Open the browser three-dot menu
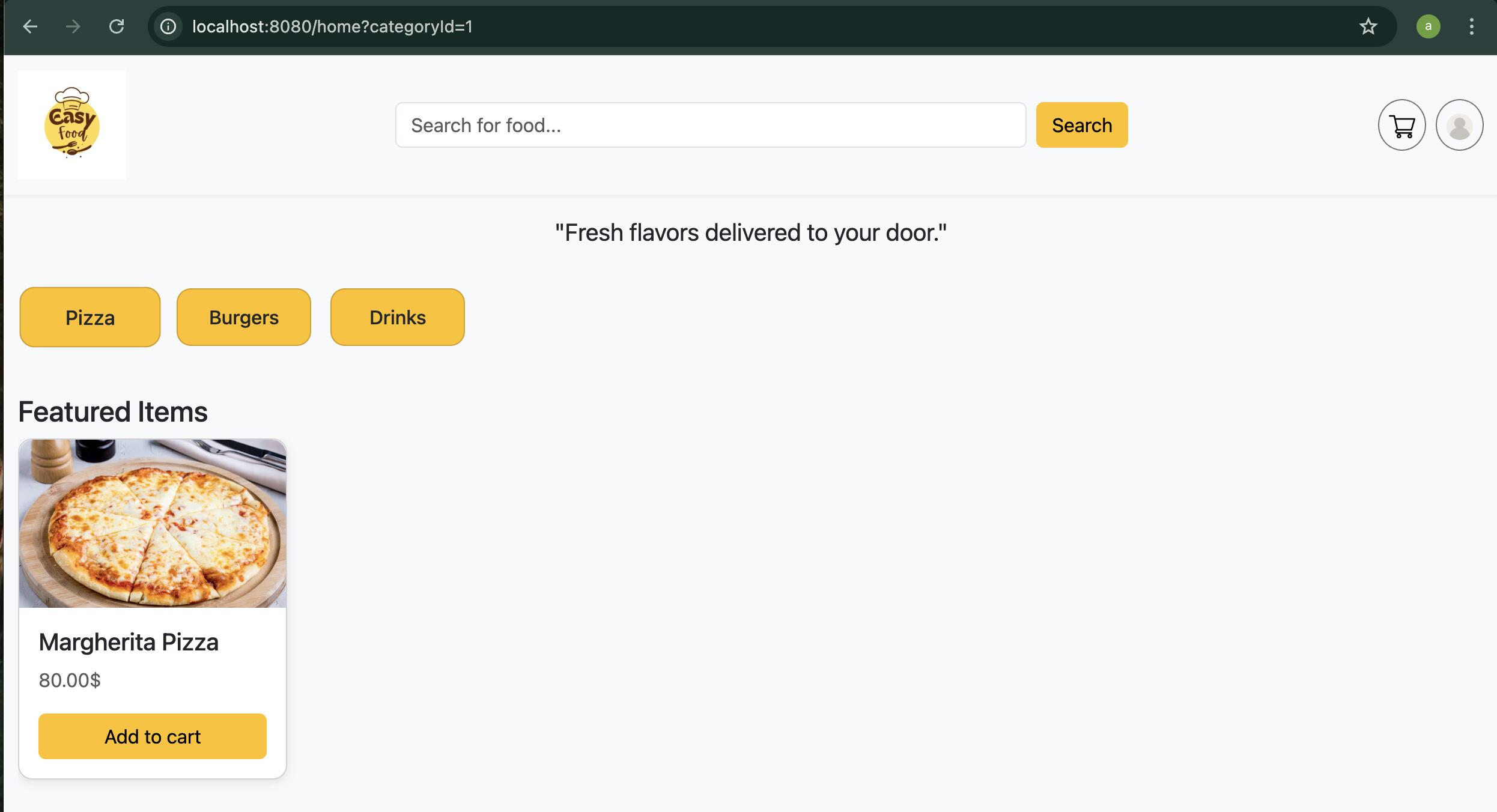 (1471, 26)
